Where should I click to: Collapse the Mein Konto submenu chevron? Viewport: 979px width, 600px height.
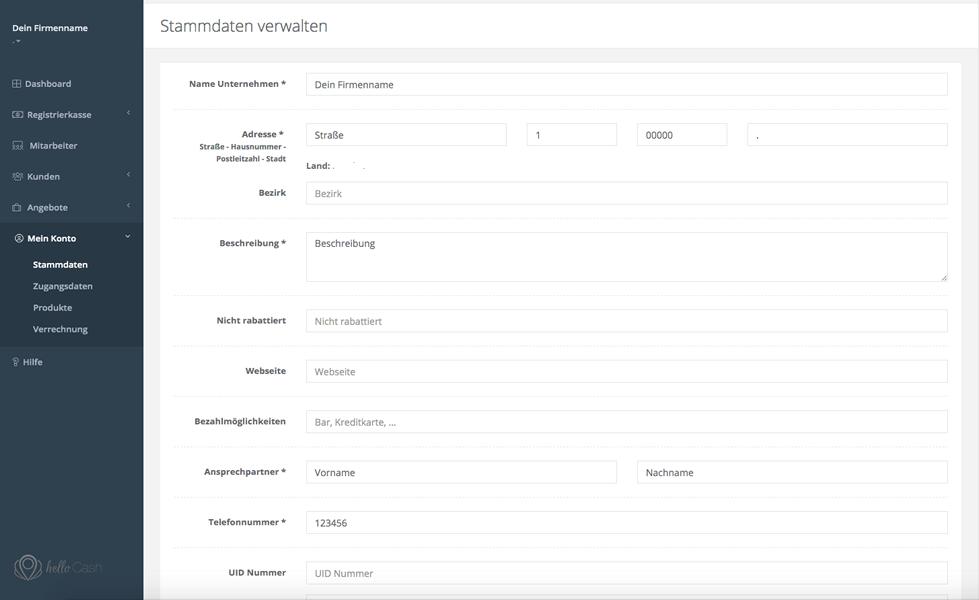point(128,237)
